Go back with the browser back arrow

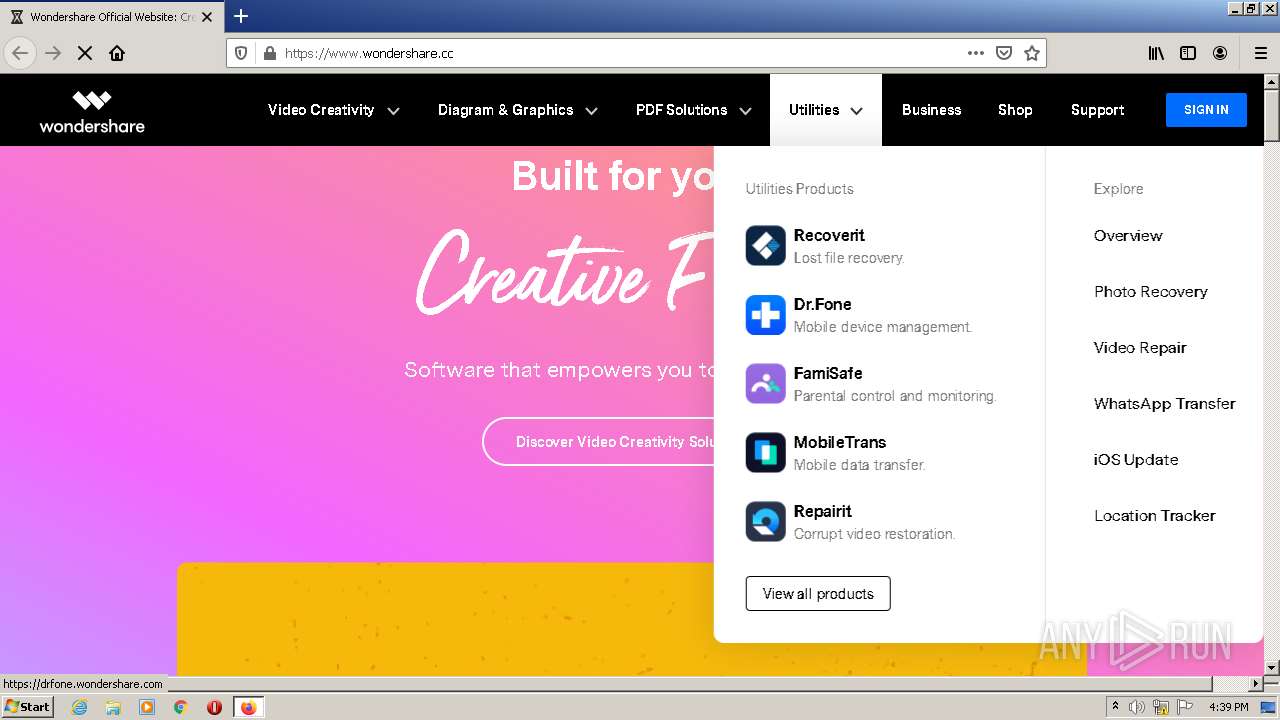(20, 53)
